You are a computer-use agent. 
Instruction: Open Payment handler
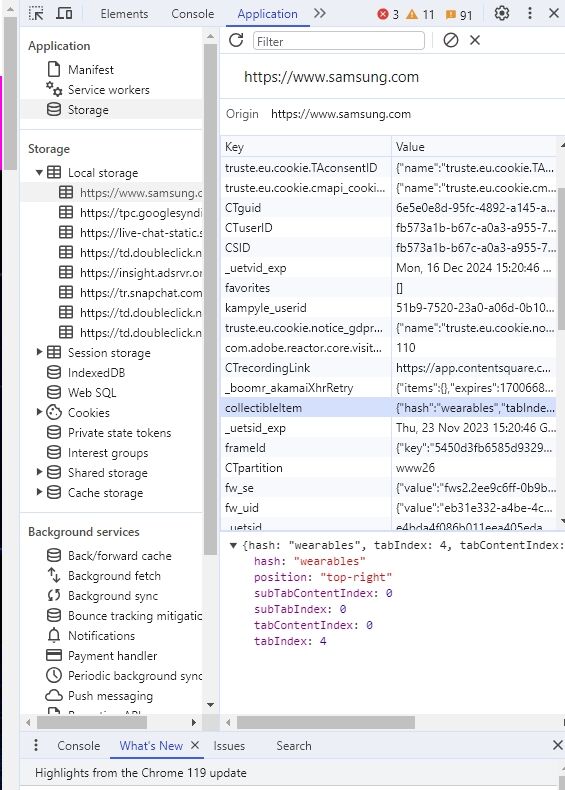coord(112,656)
